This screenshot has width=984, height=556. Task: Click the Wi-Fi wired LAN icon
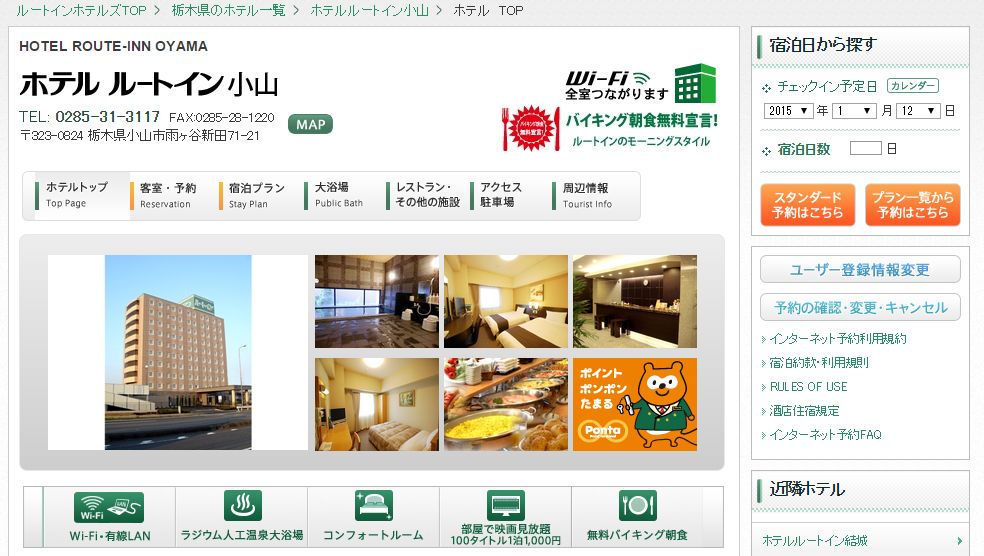click(109, 508)
